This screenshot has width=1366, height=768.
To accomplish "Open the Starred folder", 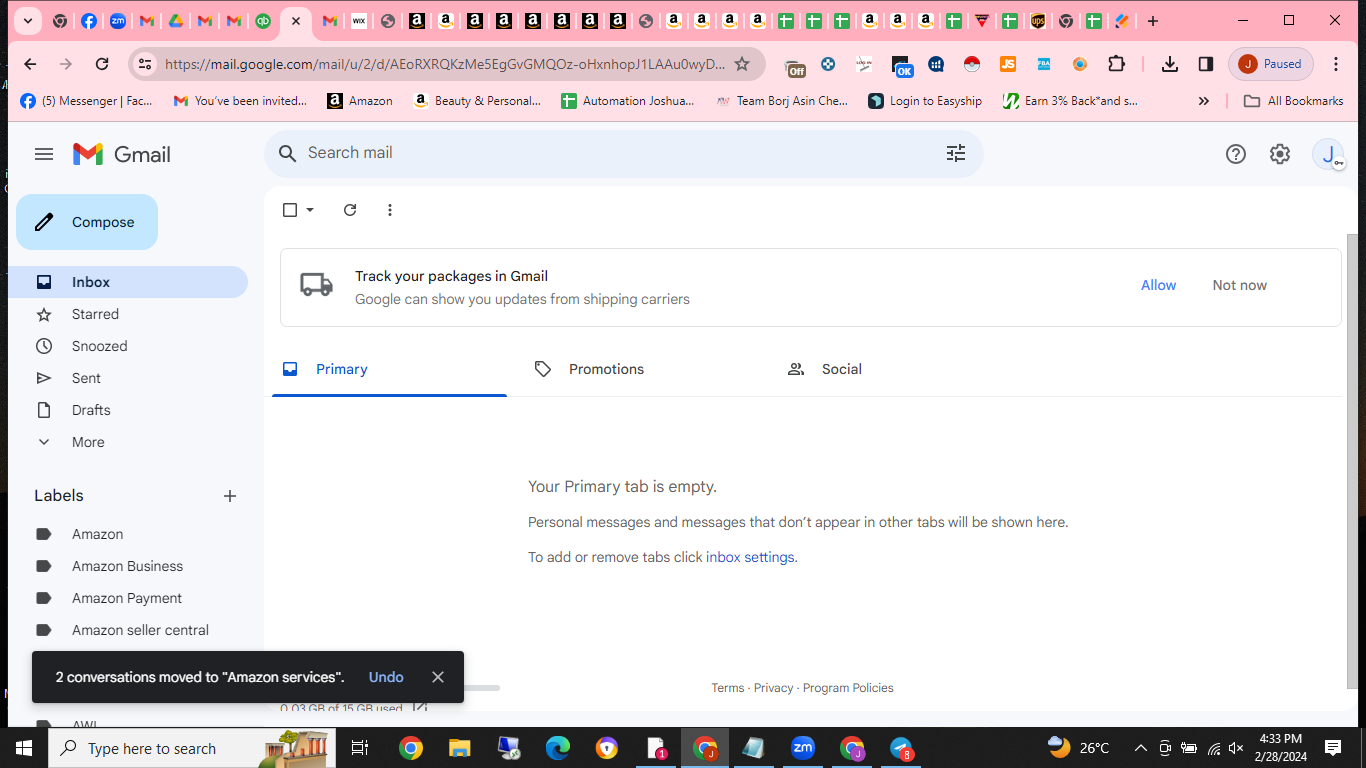I will 128,314.
